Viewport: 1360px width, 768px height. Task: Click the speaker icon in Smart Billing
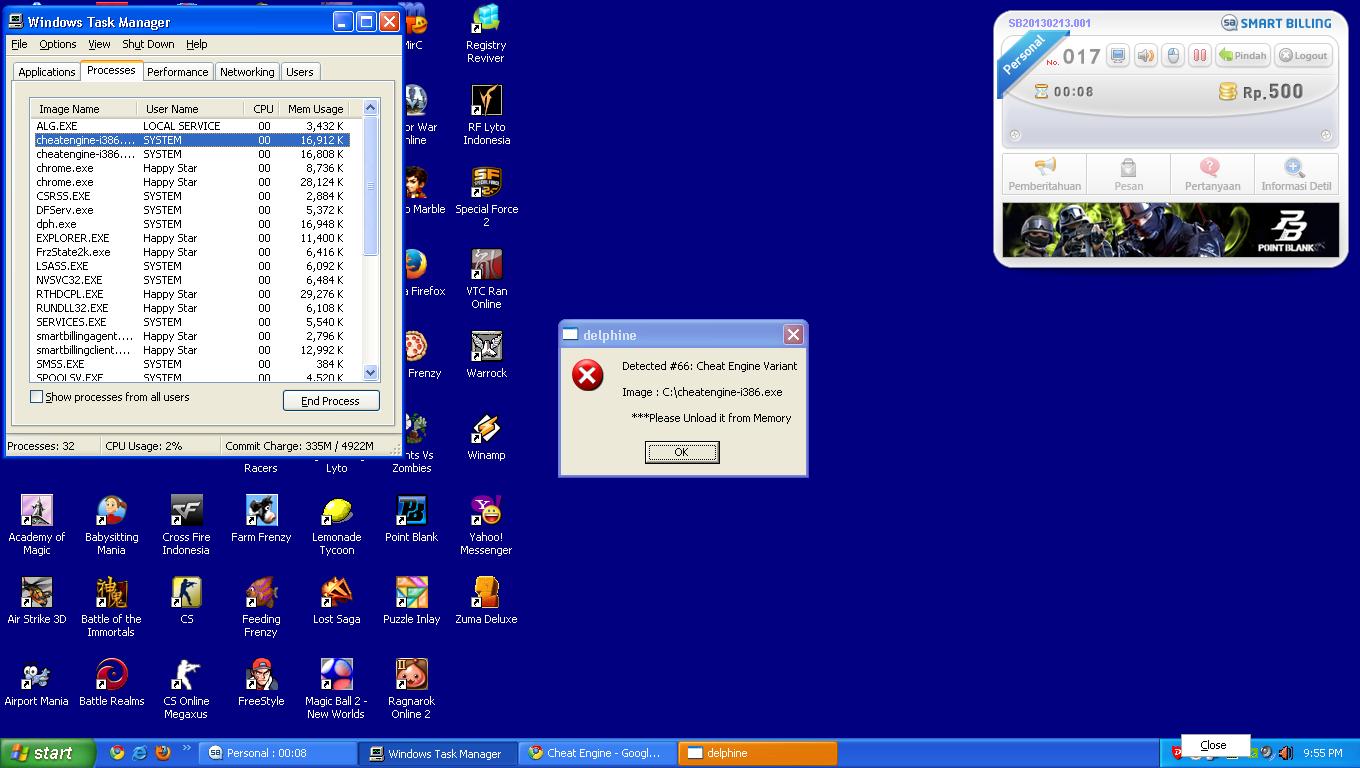pyautogui.click(x=1146, y=56)
